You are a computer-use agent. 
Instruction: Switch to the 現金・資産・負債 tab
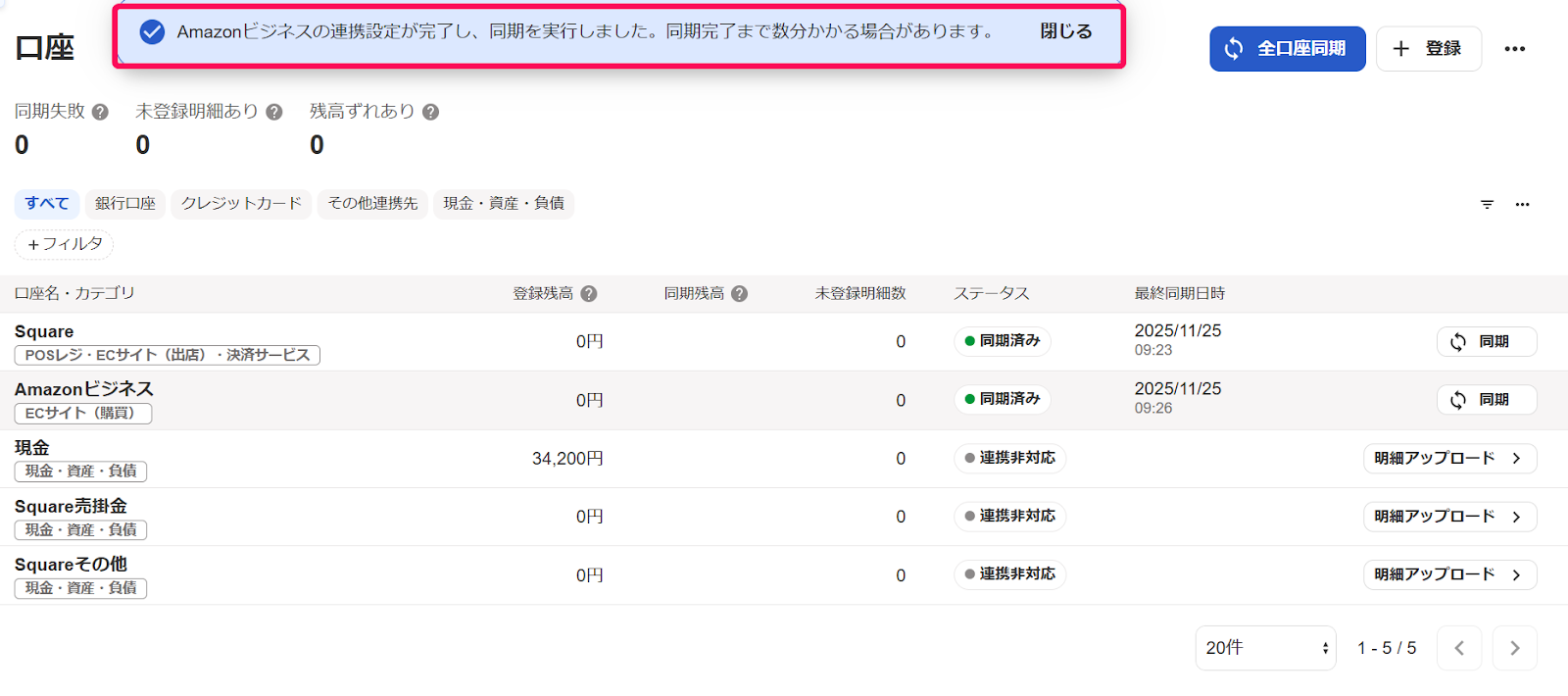point(504,203)
